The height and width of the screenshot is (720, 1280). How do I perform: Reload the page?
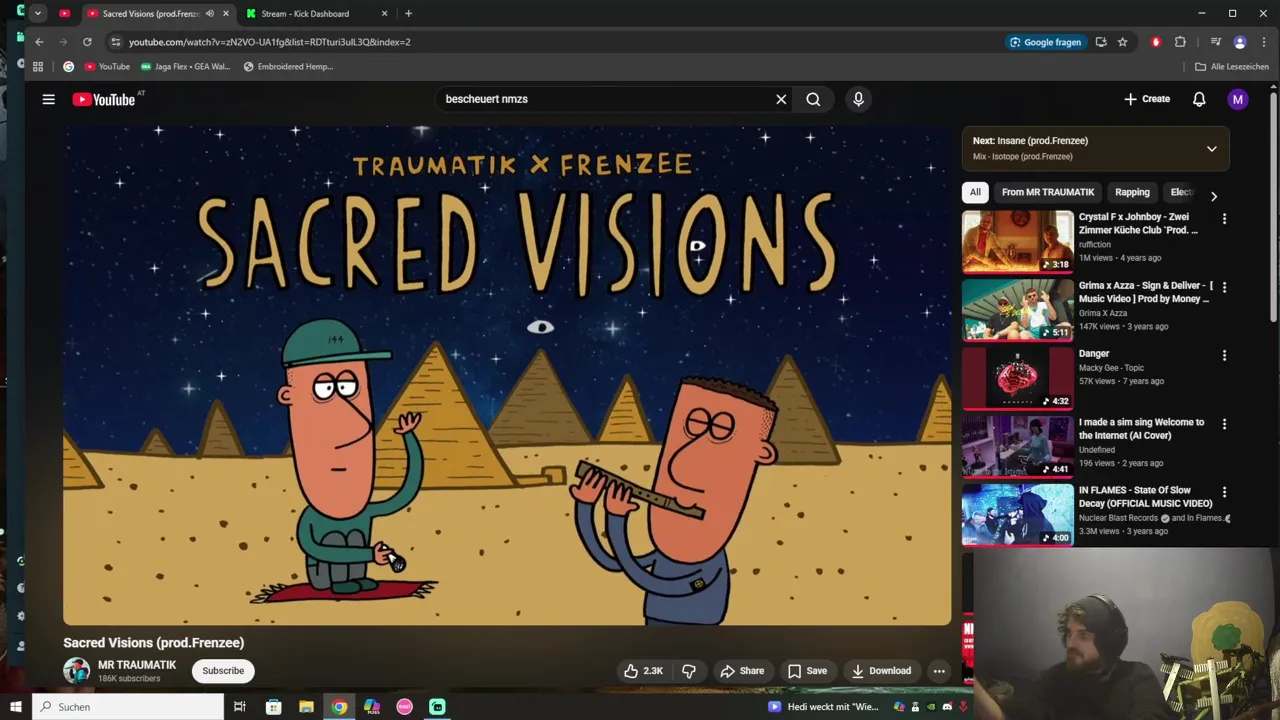pos(87,42)
